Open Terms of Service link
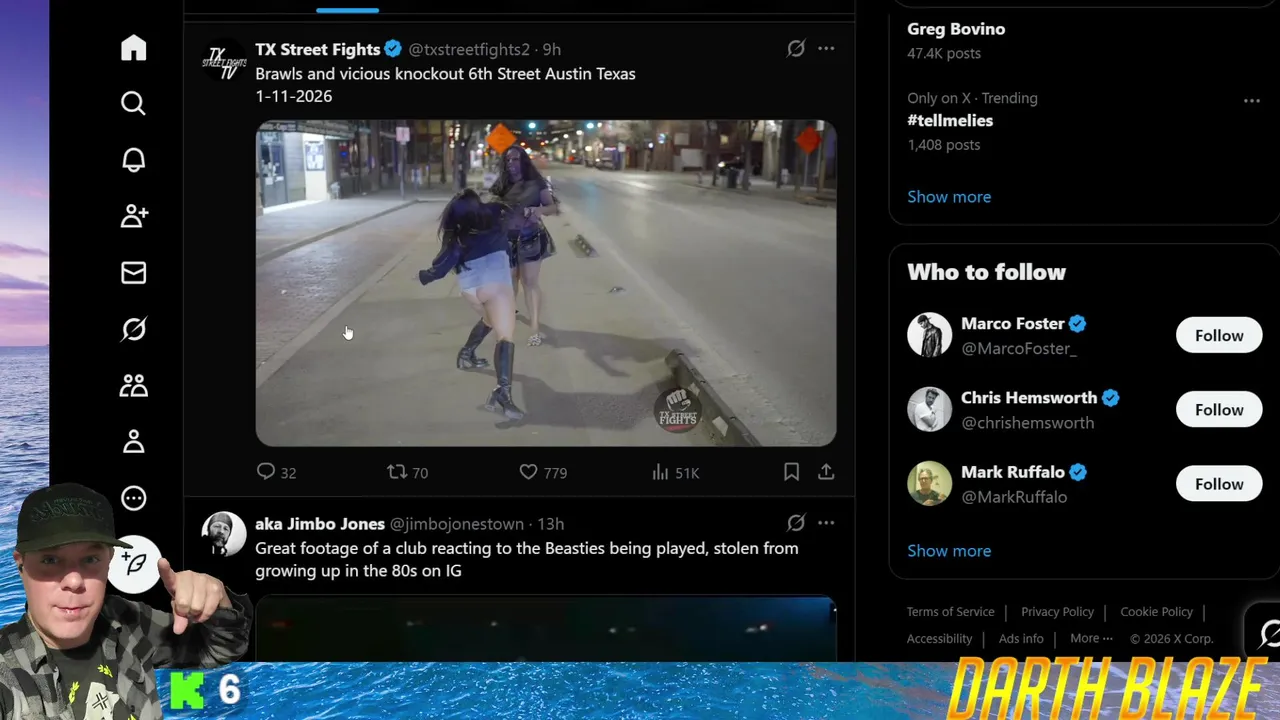This screenshot has width=1280, height=720. point(950,612)
